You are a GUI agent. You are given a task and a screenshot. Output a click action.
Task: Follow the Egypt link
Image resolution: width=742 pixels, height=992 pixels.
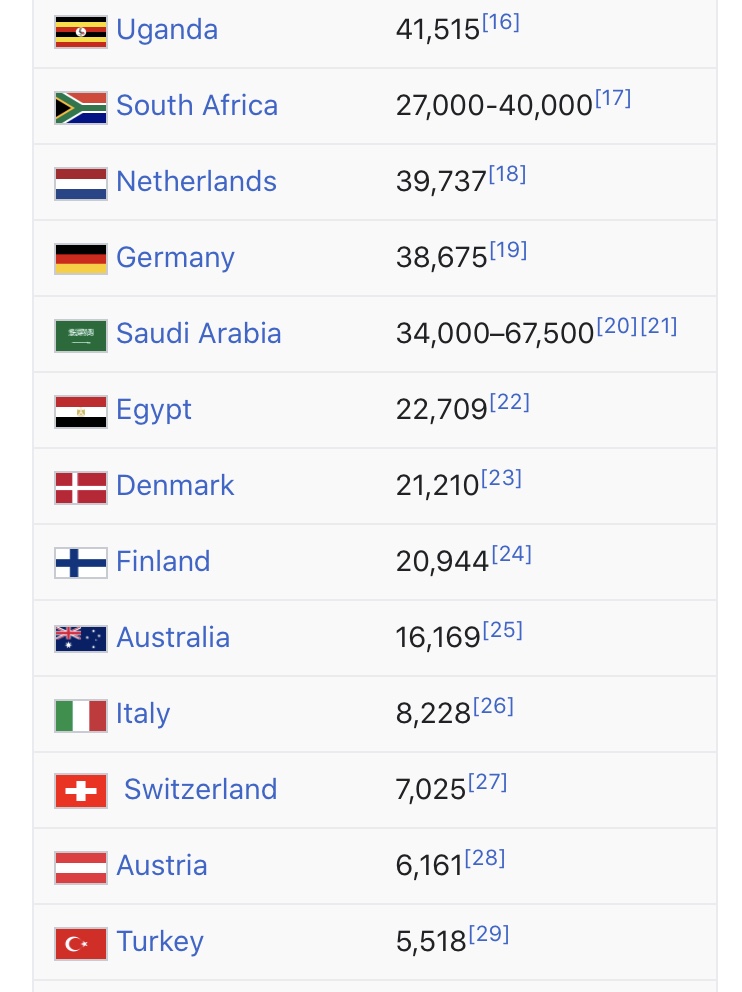(154, 410)
